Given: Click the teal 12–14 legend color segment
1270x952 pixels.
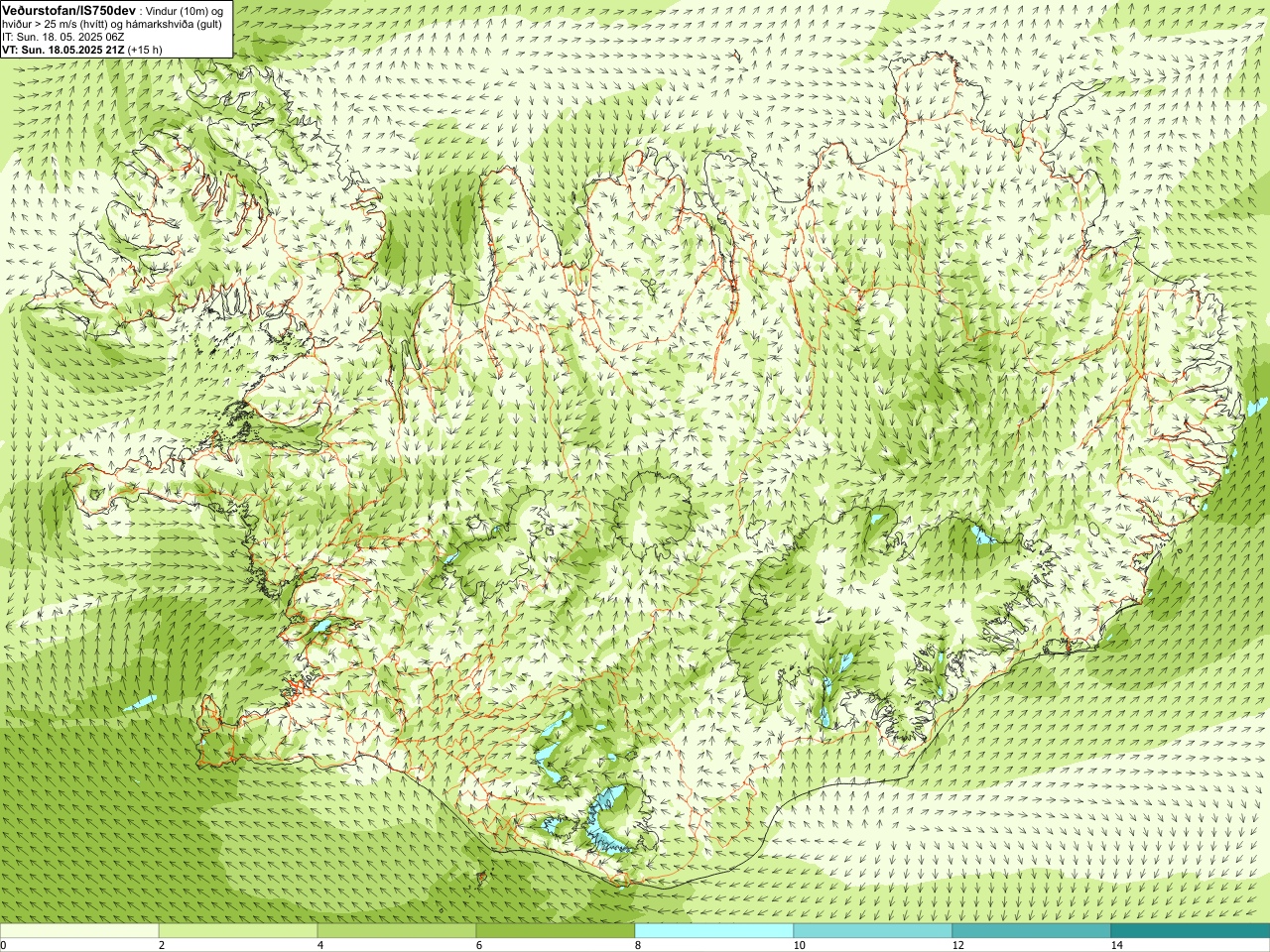Looking at the screenshot, I should [x=1032, y=931].
